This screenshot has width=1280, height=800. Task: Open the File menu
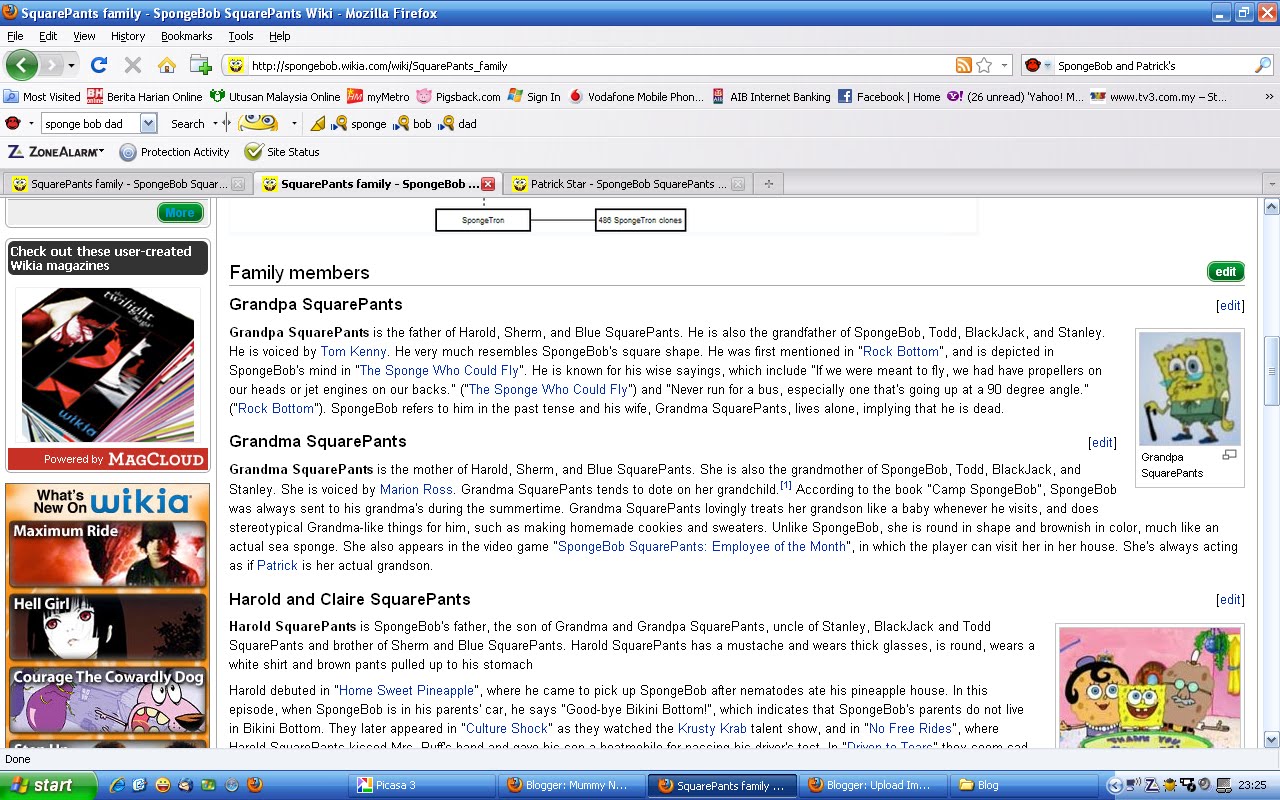point(15,36)
